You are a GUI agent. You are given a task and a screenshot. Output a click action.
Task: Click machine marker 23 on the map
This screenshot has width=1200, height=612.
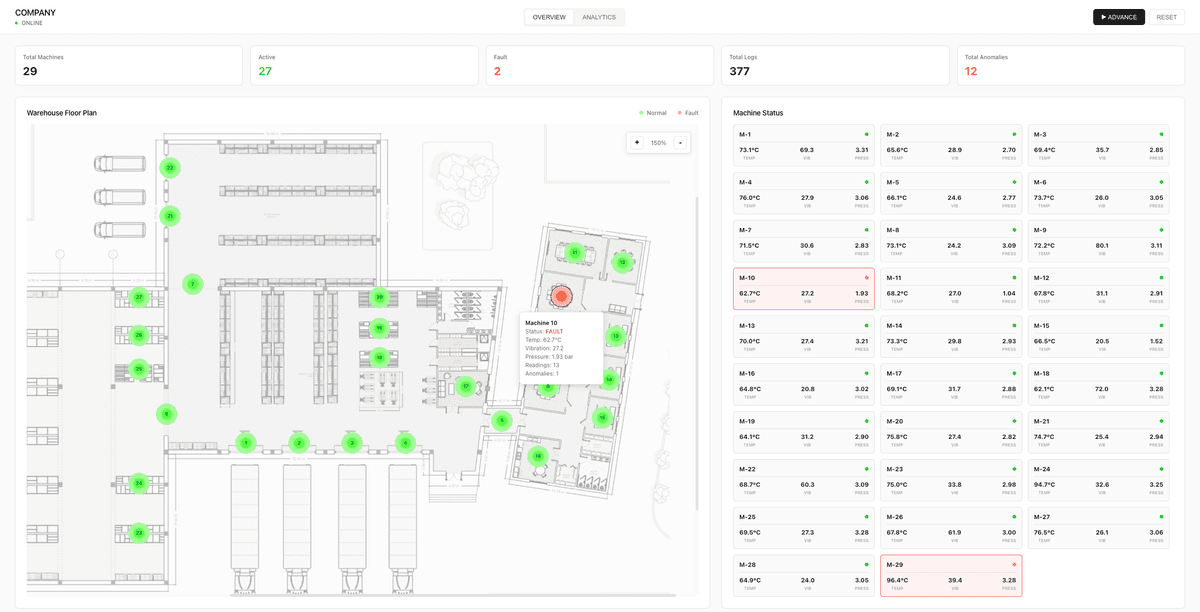[139, 533]
